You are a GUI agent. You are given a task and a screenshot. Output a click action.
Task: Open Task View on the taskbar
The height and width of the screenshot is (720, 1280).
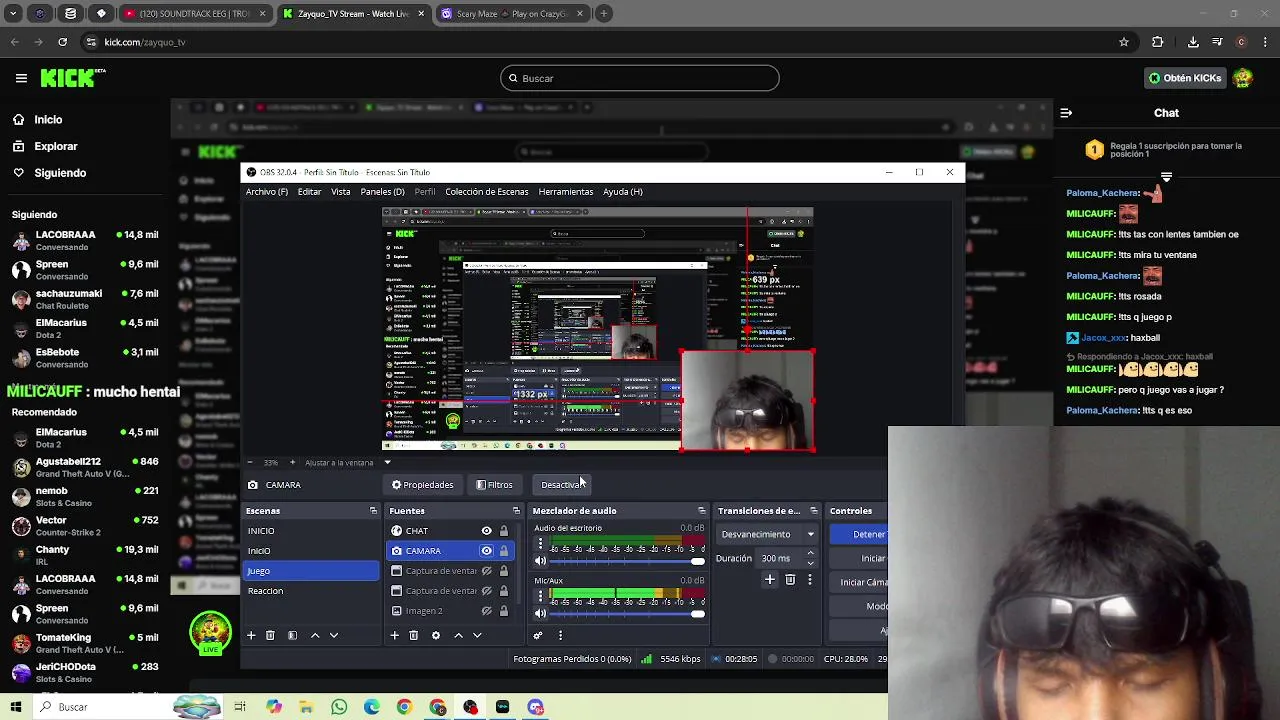tap(240, 707)
